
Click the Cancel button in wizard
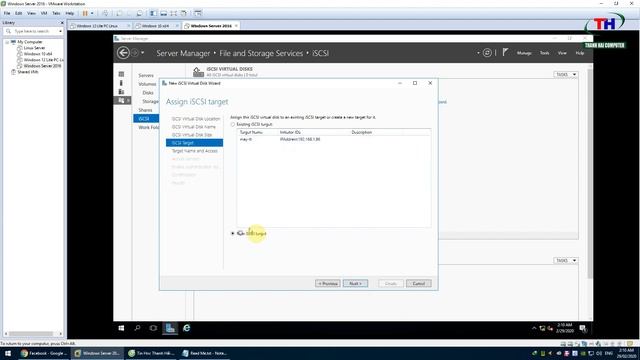click(419, 283)
